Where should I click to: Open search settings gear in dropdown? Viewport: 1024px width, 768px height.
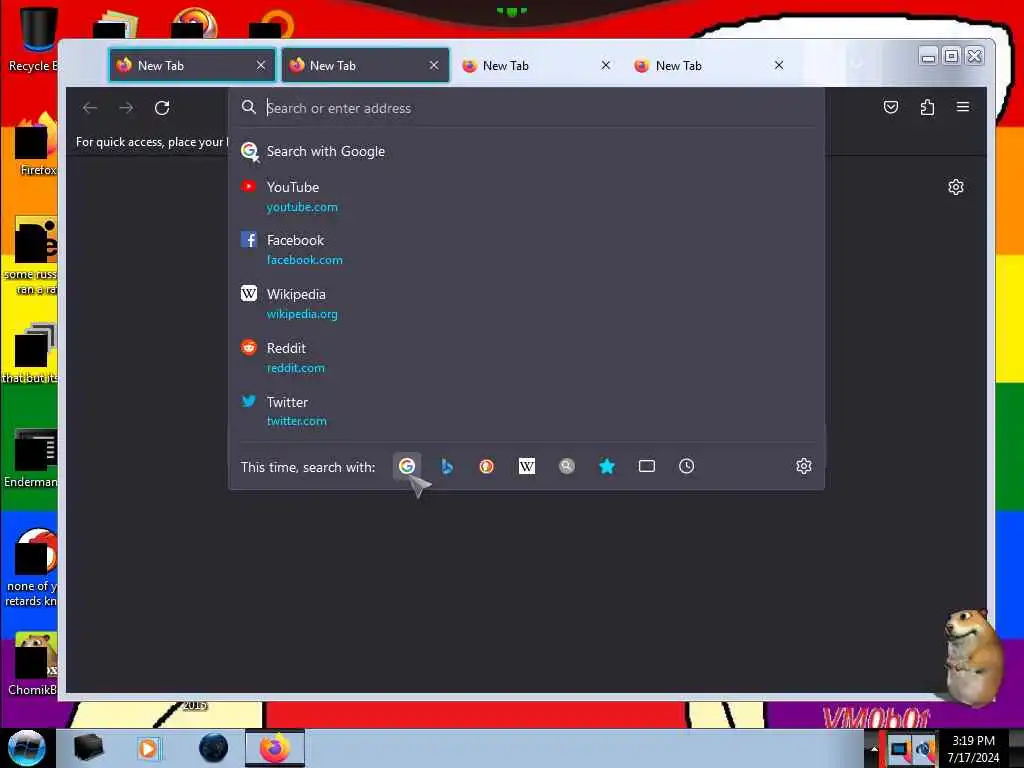point(804,466)
